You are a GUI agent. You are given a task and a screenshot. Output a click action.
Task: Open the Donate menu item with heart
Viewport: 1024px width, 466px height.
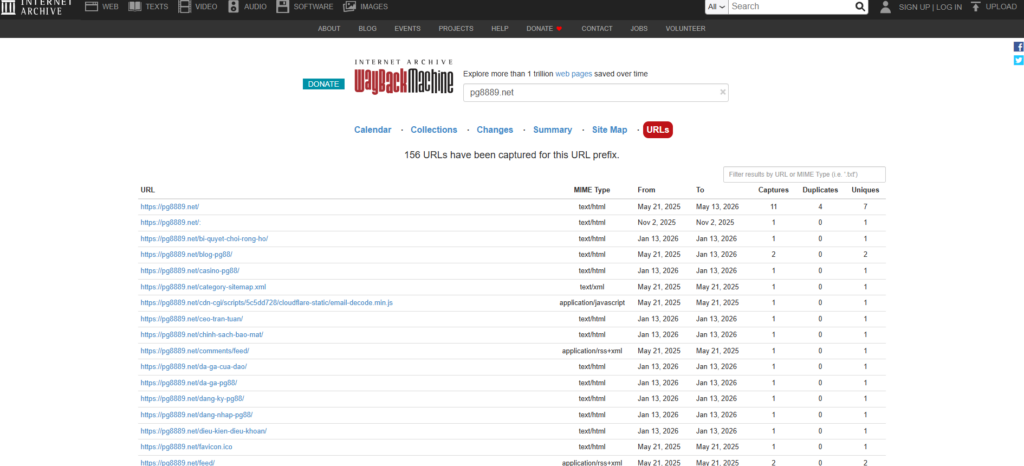click(x=544, y=29)
